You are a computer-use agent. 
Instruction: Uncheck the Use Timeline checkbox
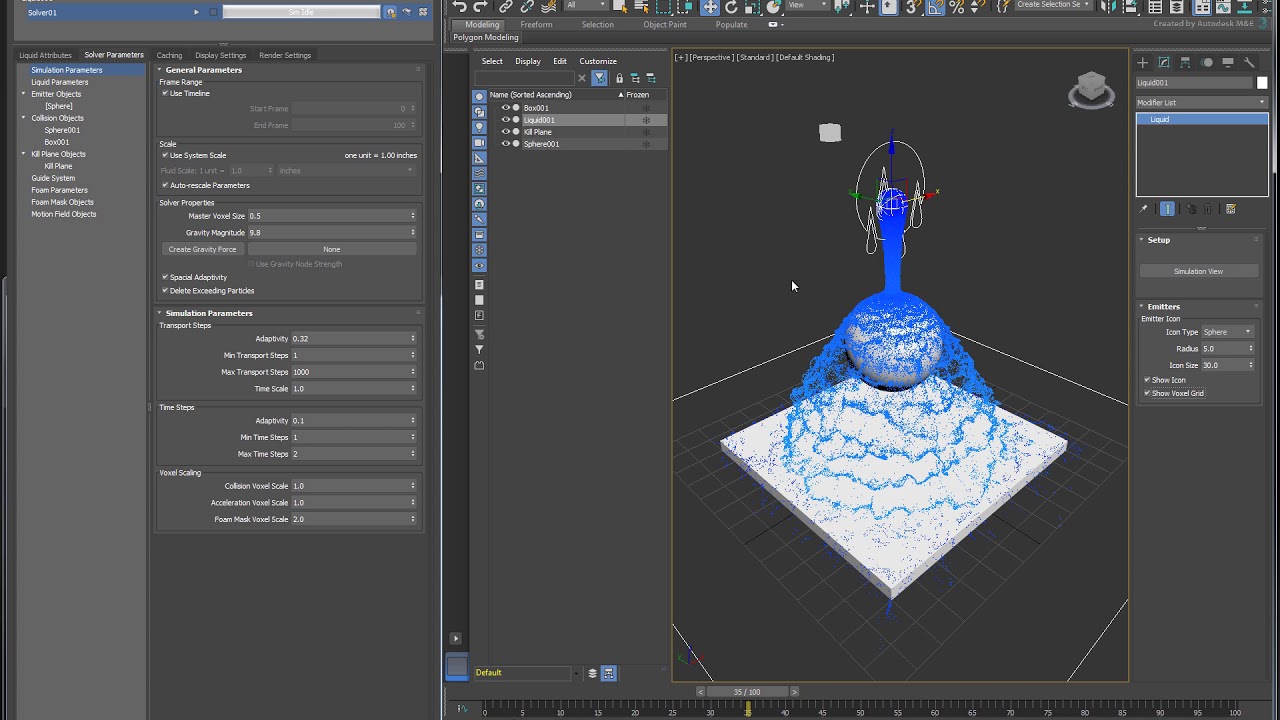click(x=165, y=92)
